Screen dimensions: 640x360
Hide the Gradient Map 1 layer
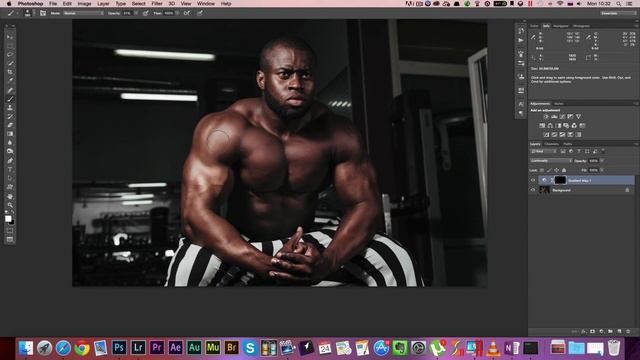(533, 180)
